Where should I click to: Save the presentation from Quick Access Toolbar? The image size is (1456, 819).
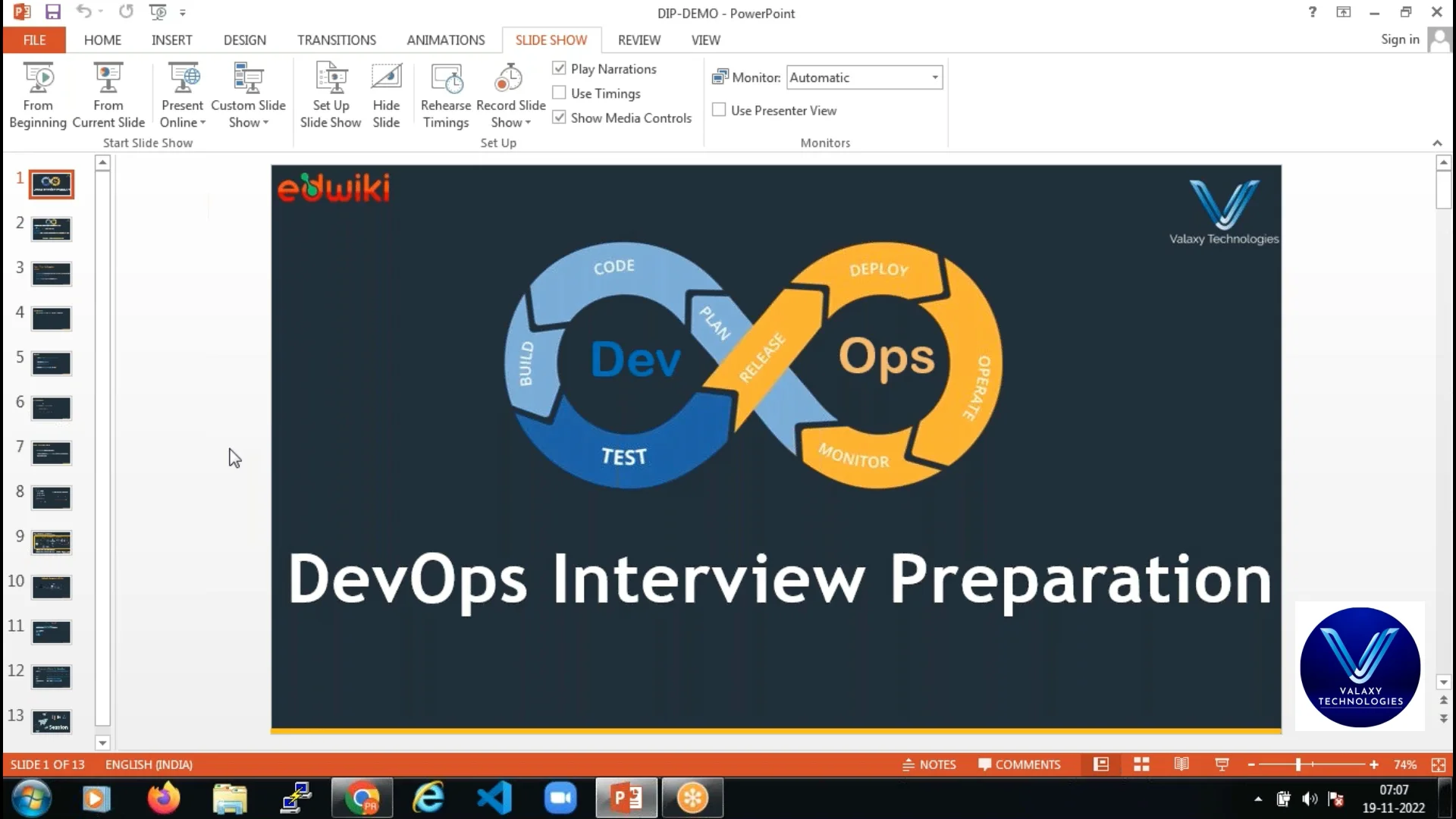pyautogui.click(x=52, y=12)
